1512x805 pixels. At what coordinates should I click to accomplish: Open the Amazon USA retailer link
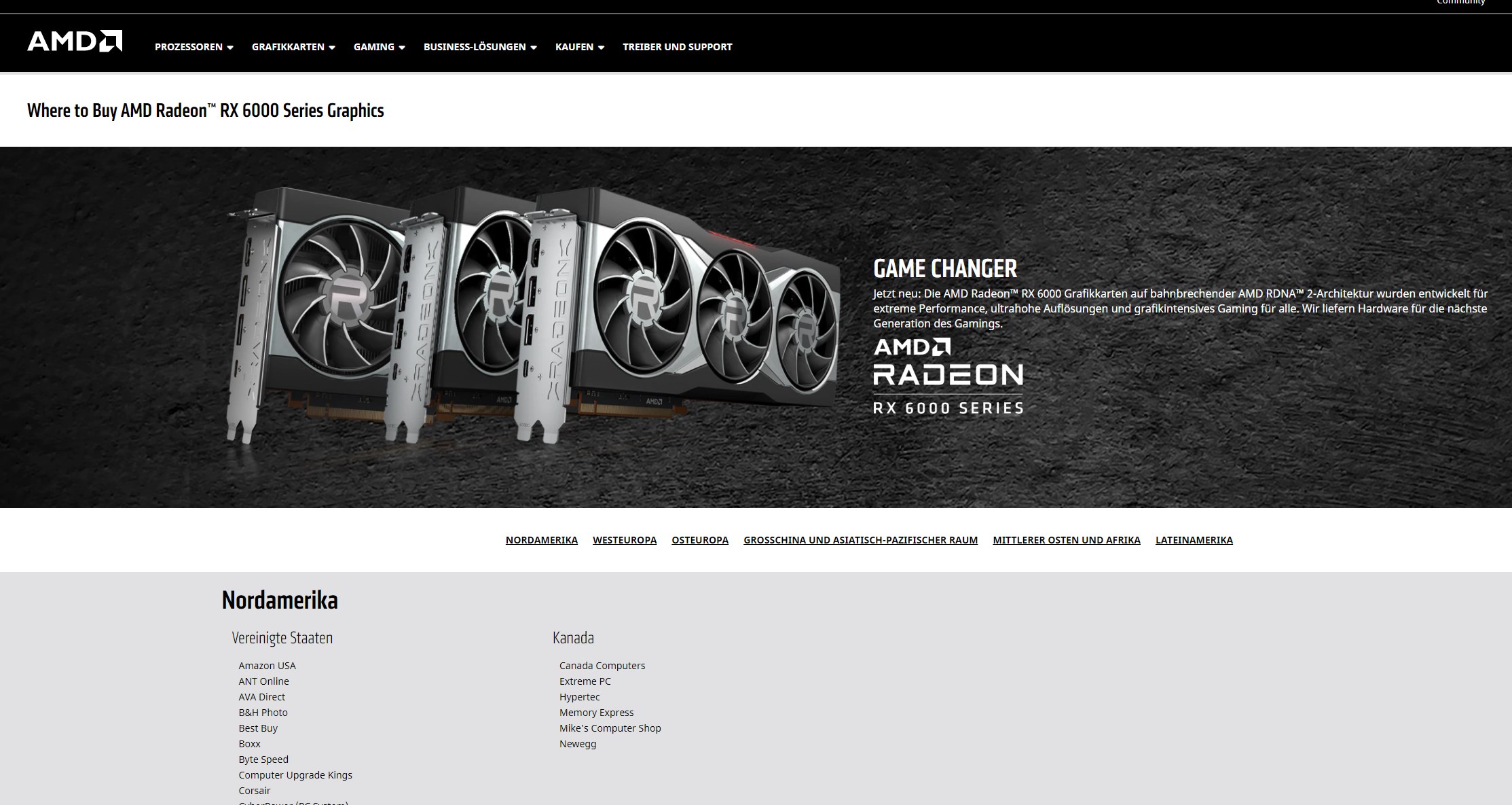coord(267,666)
